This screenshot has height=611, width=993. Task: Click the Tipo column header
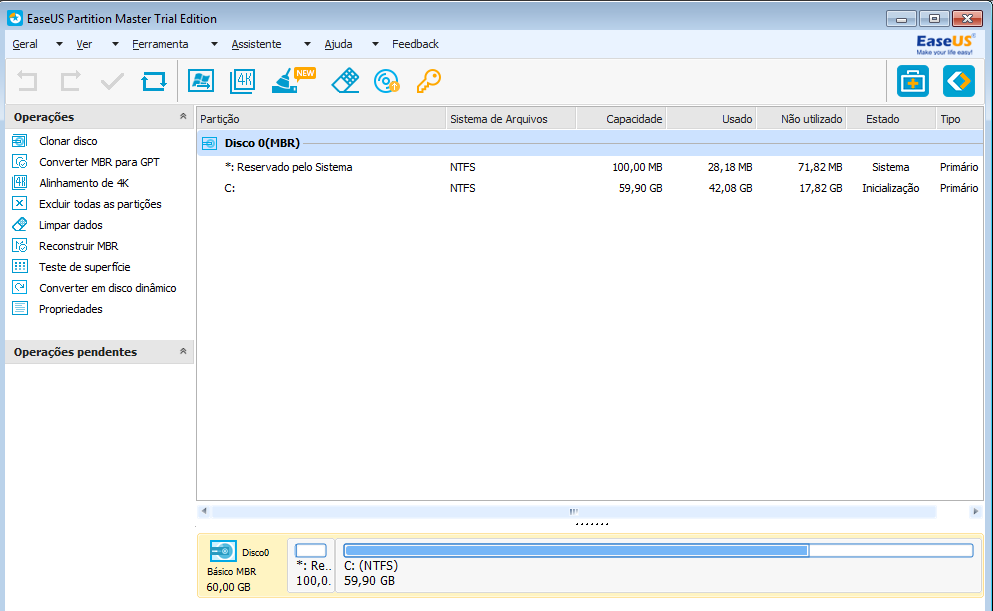[959, 119]
